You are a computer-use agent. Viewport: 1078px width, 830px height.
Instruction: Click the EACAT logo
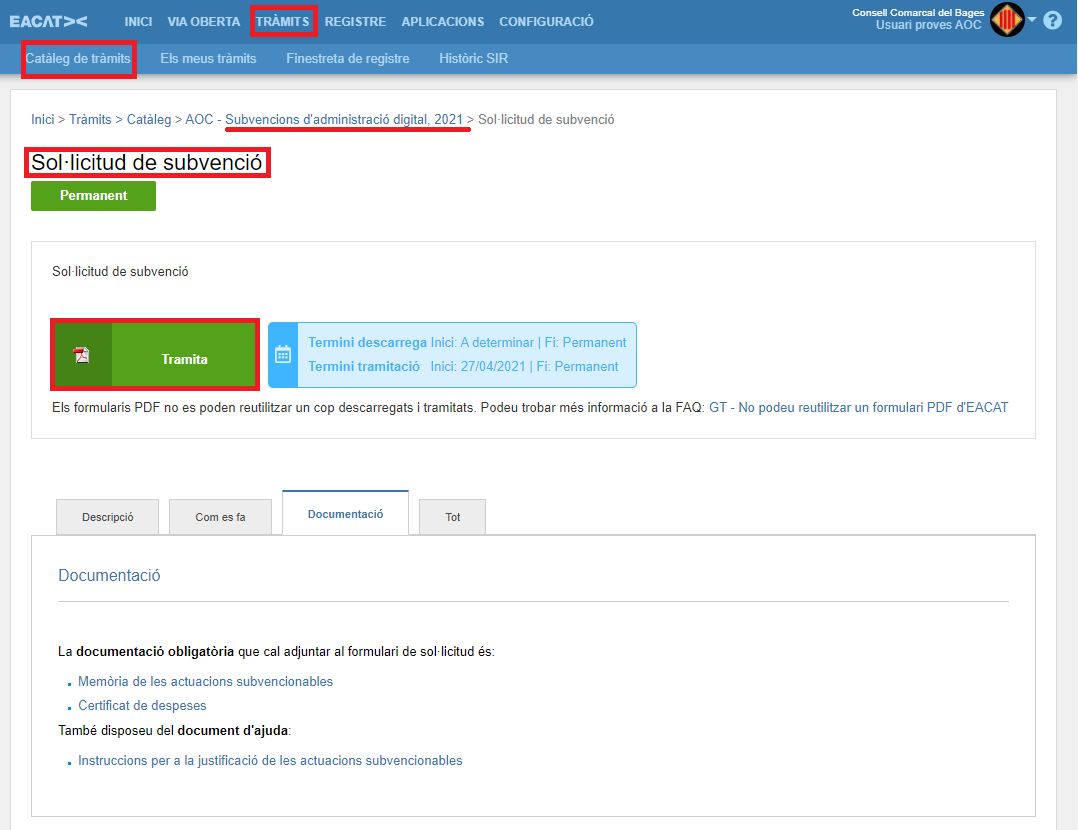point(48,21)
